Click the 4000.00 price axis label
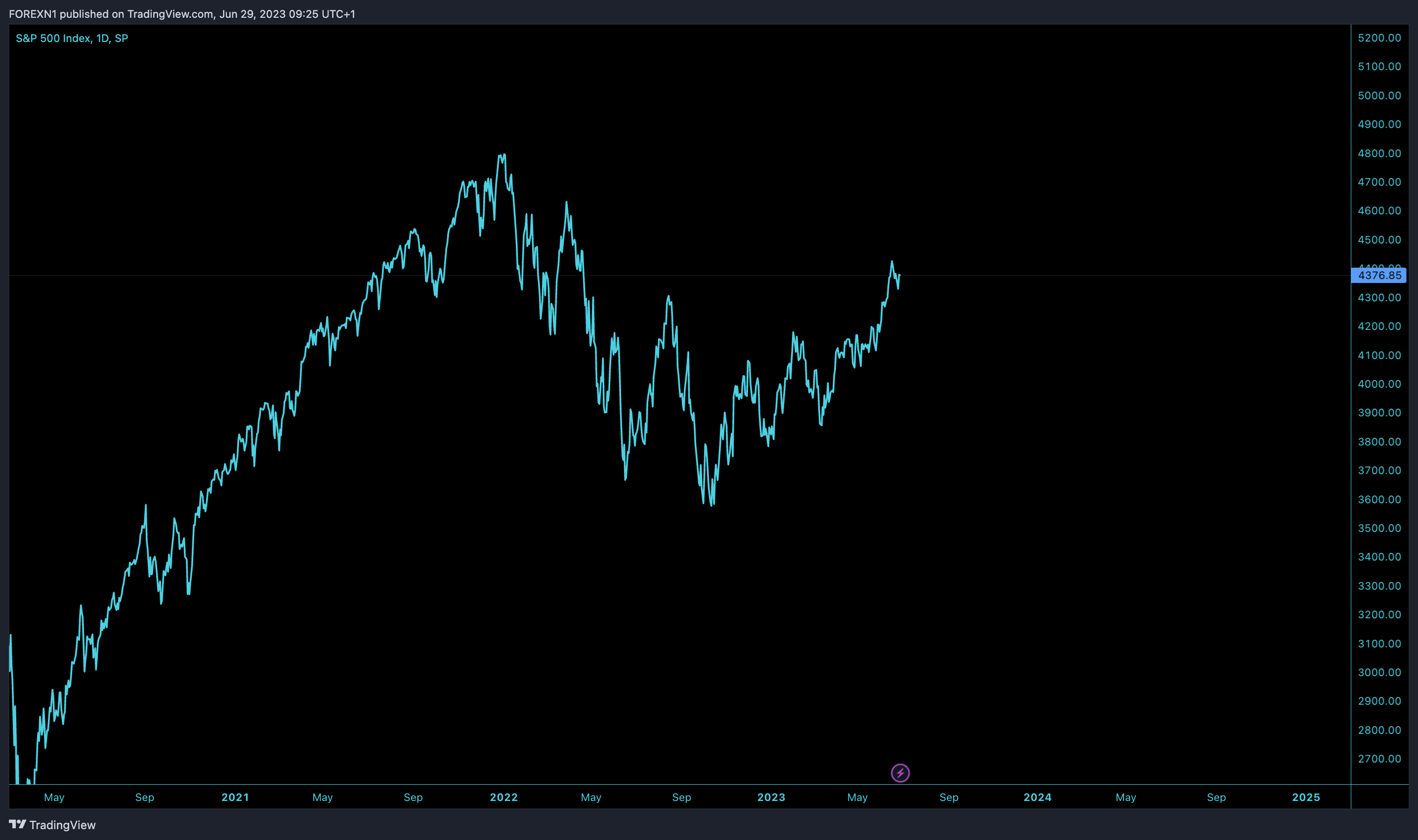 click(x=1379, y=384)
